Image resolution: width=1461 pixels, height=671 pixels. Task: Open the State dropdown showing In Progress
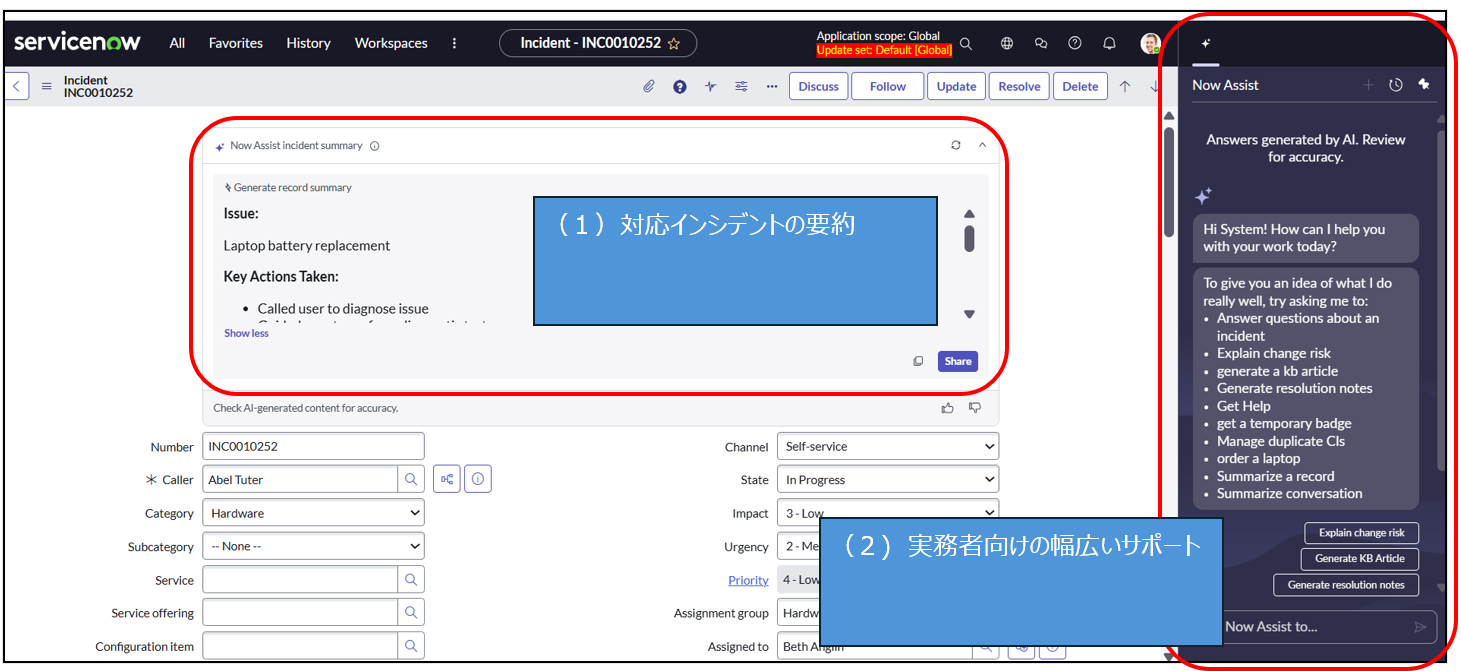tap(888, 479)
